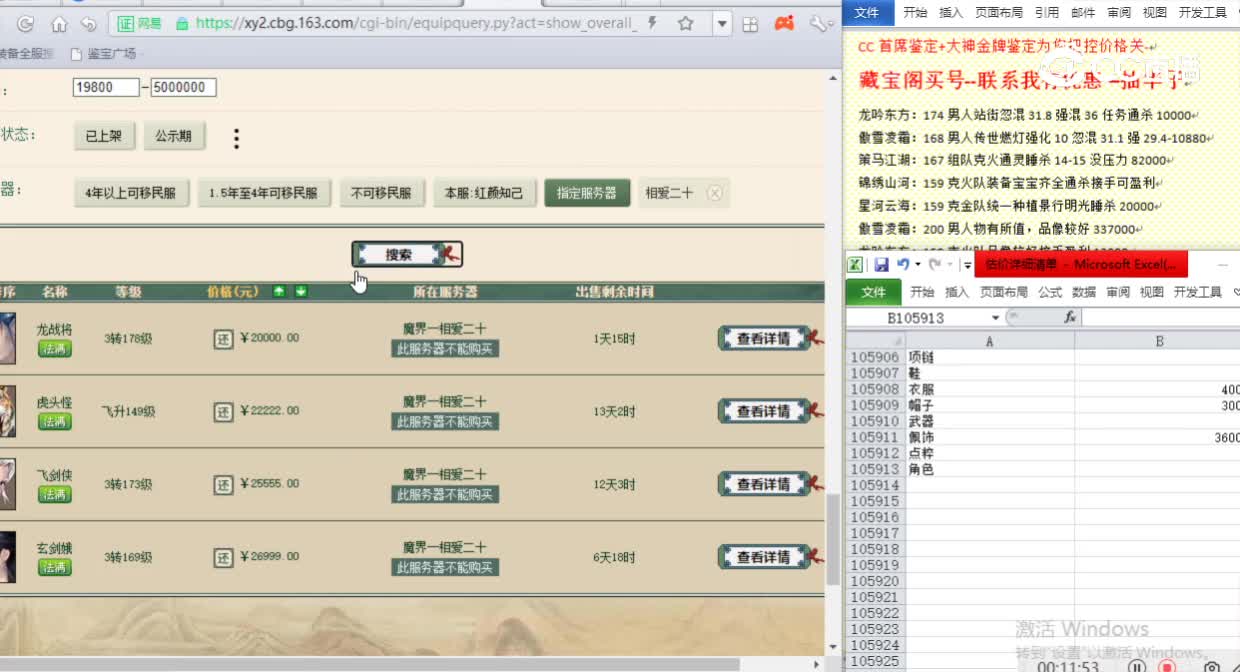View details for 飞剑侠 listing
This screenshot has height=672, width=1240.
click(x=765, y=484)
